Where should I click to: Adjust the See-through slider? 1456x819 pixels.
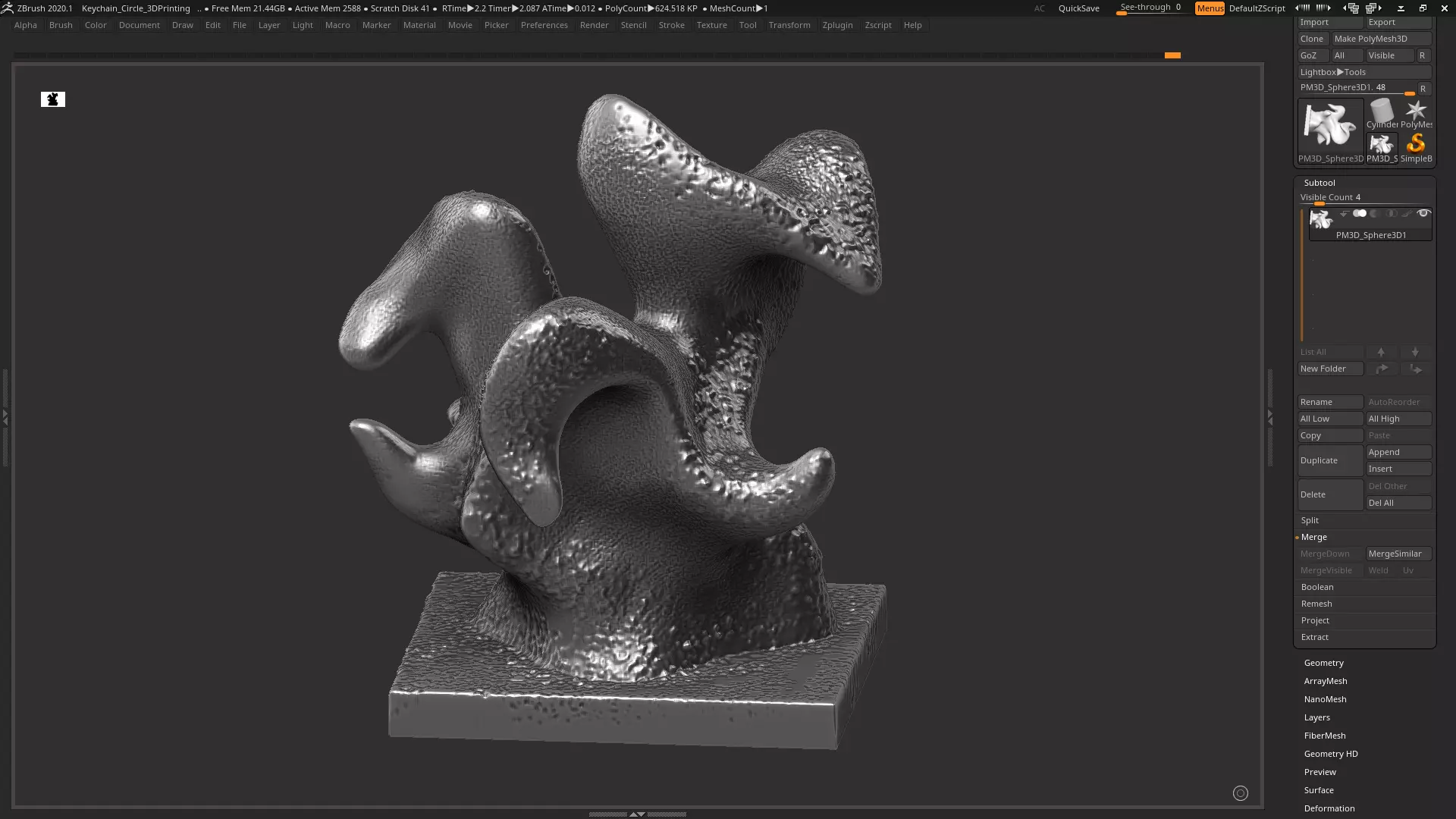click(x=1150, y=8)
